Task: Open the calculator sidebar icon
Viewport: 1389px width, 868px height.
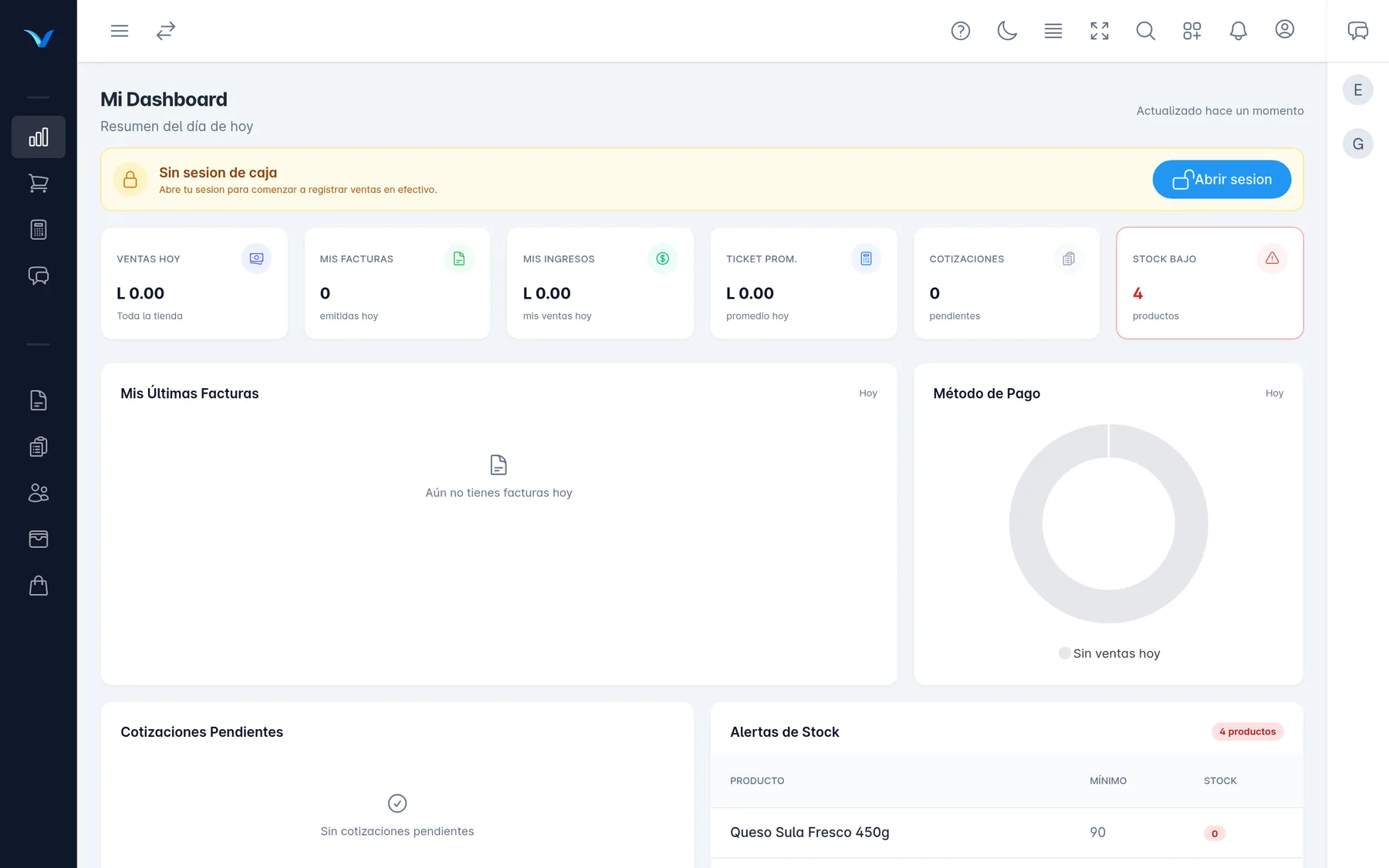Action: (x=39, y=230)
